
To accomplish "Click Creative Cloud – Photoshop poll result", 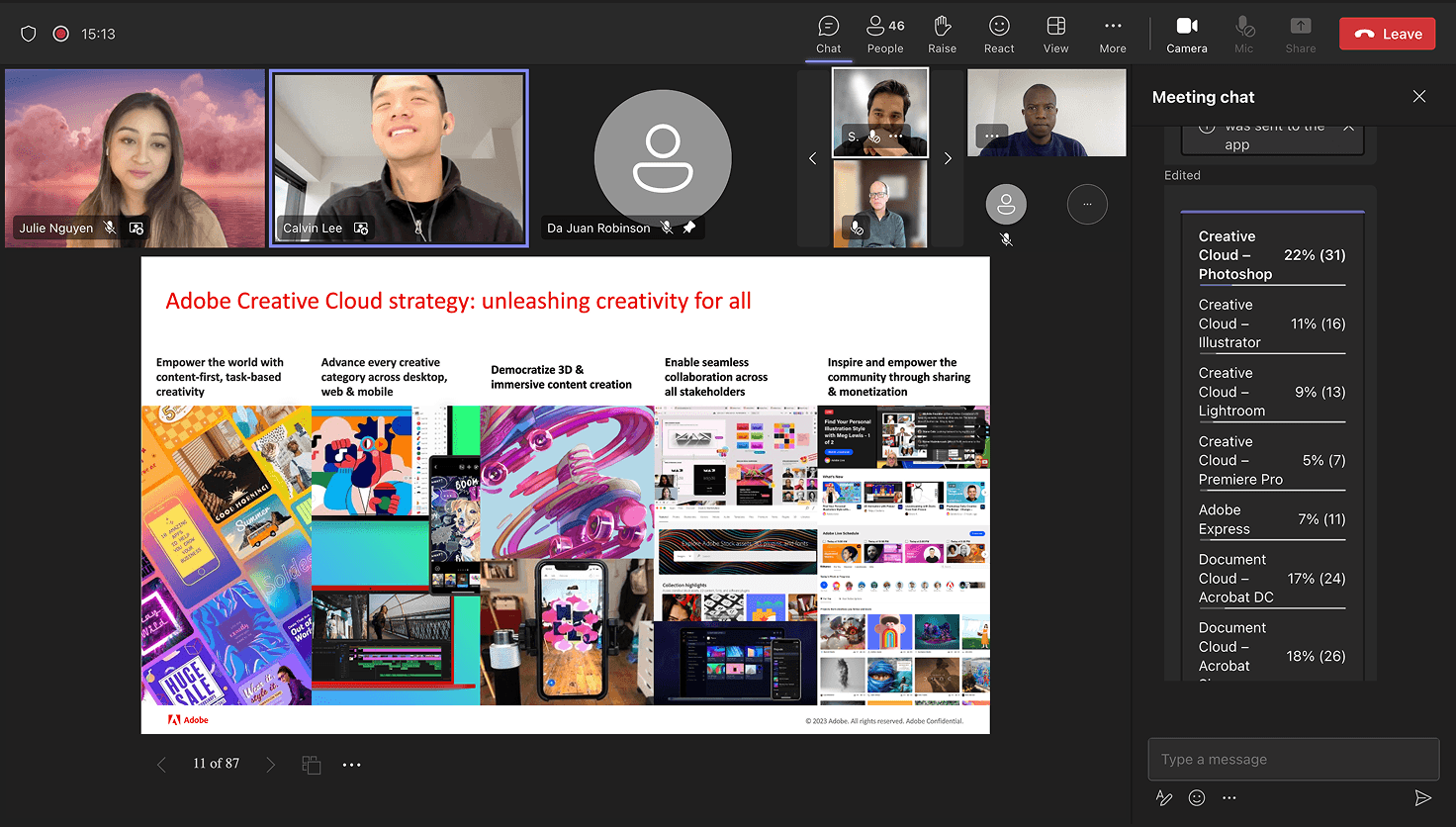I will click(1272, 255).
